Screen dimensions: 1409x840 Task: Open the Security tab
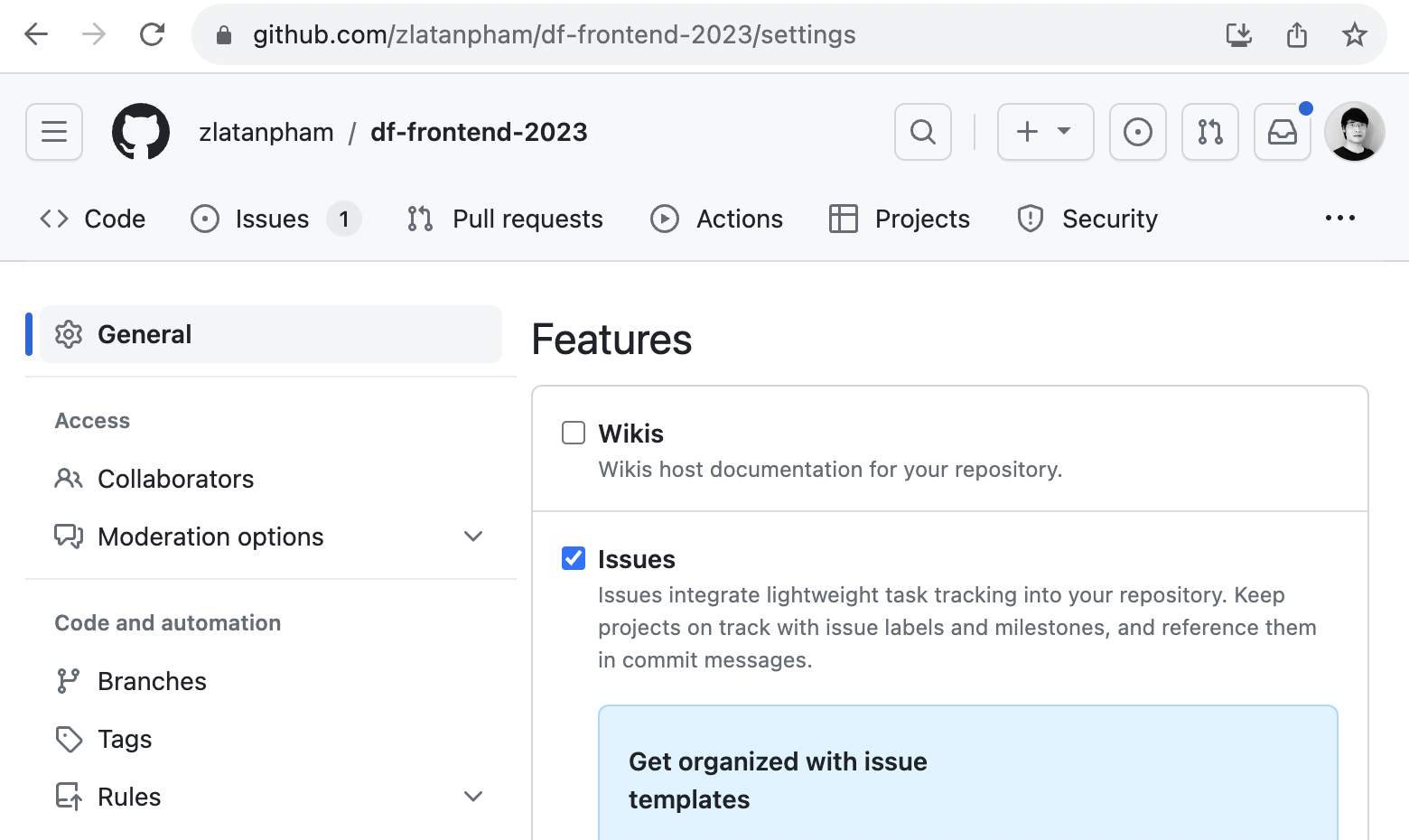click(1087, 219)
